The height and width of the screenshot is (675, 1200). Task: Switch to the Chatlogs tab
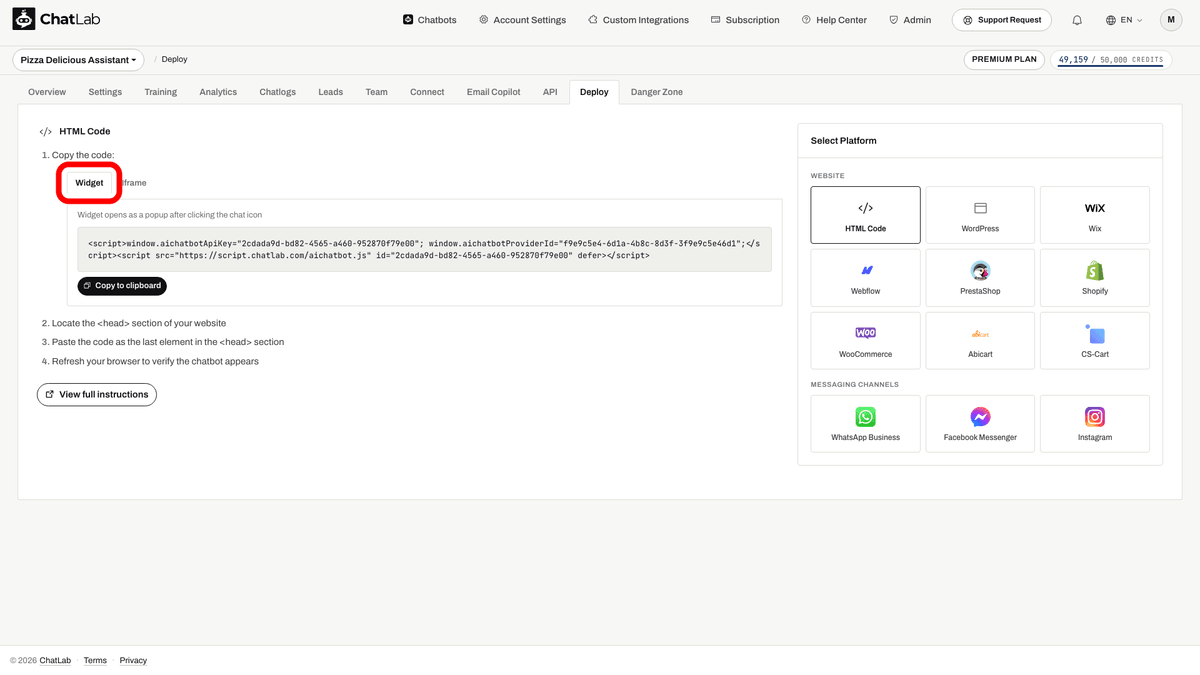(278, 92)
